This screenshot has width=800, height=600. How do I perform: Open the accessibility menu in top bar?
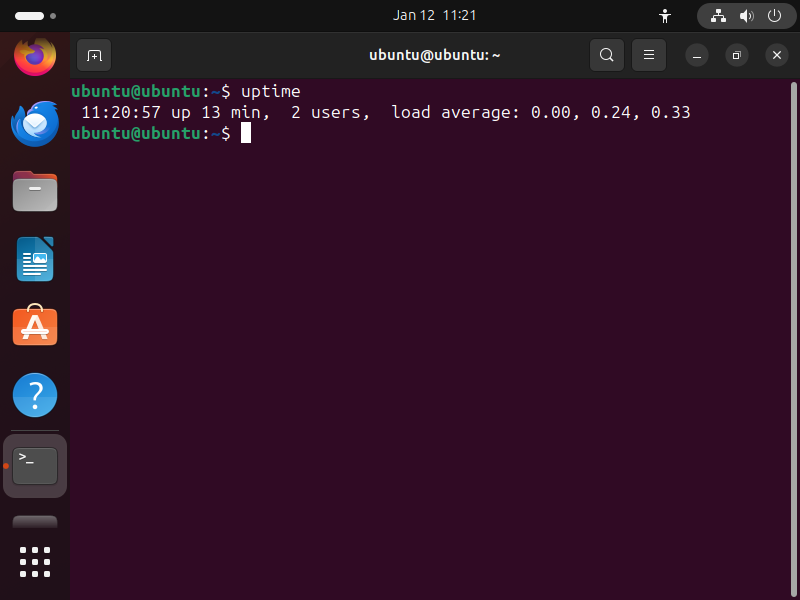coord(665,16)
